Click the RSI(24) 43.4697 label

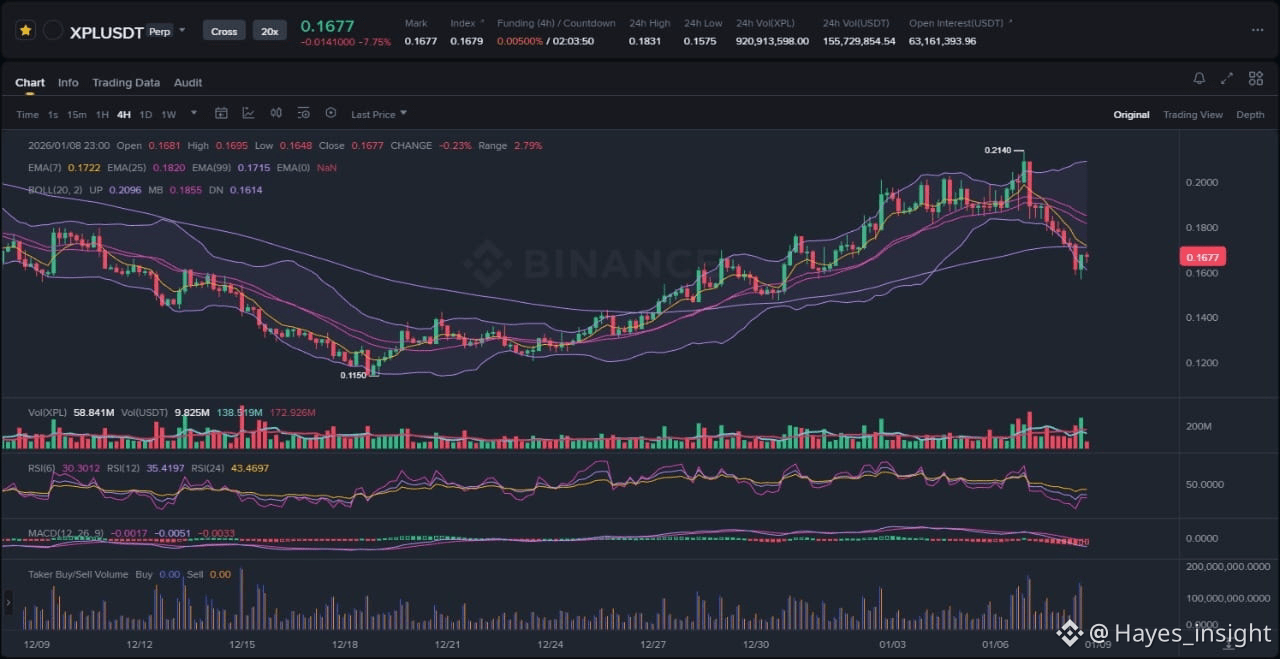pyautogui.click(x=230, y=467)
